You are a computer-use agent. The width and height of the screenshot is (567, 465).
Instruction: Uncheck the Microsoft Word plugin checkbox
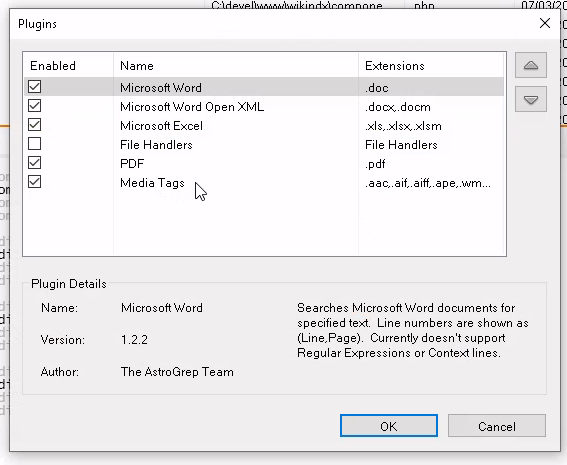(35, 87)
